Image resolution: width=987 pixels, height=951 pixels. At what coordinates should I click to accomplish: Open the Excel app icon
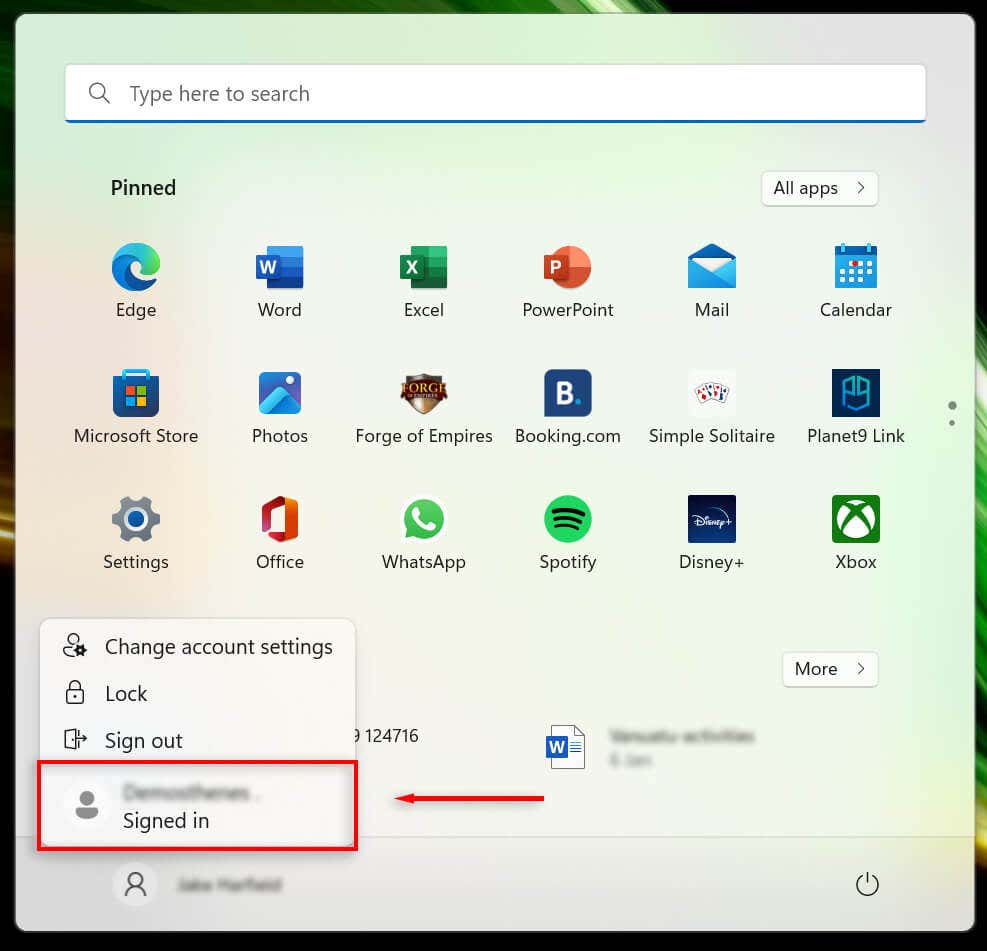(424, 281)
